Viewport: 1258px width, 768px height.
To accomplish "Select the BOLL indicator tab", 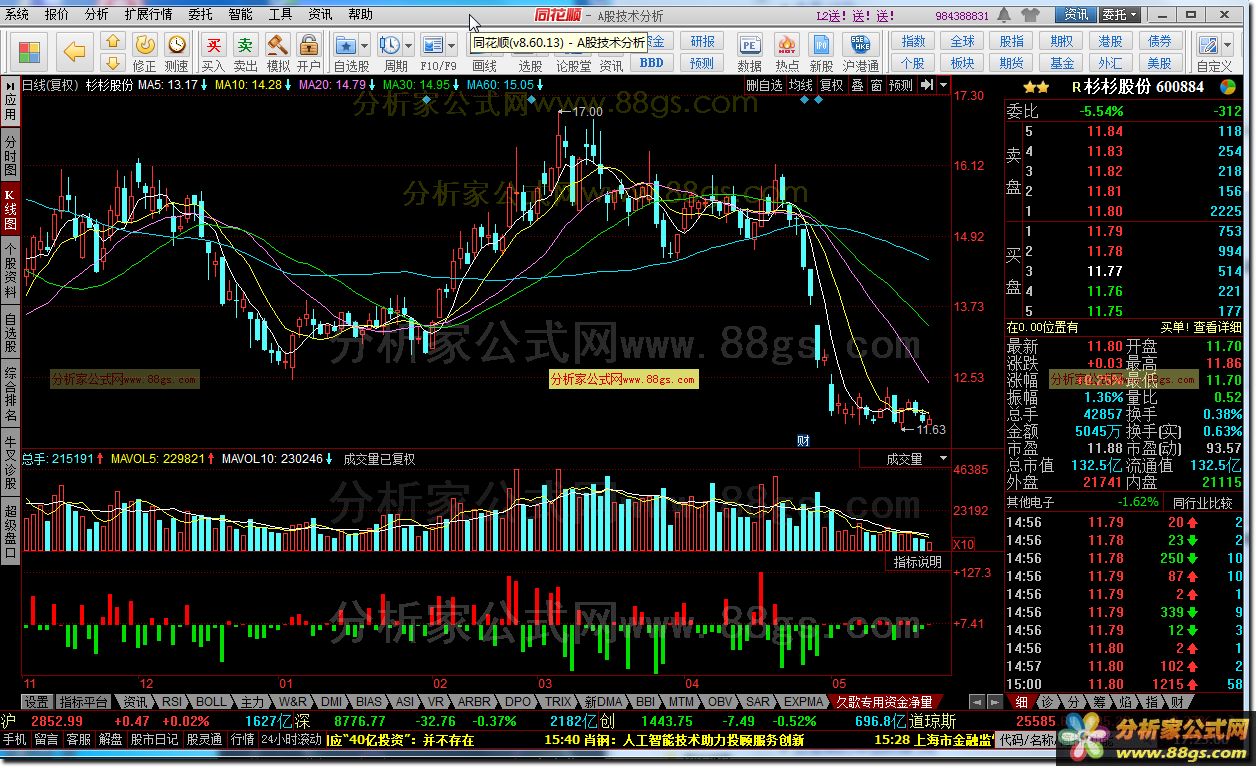I will coord(211,702).
